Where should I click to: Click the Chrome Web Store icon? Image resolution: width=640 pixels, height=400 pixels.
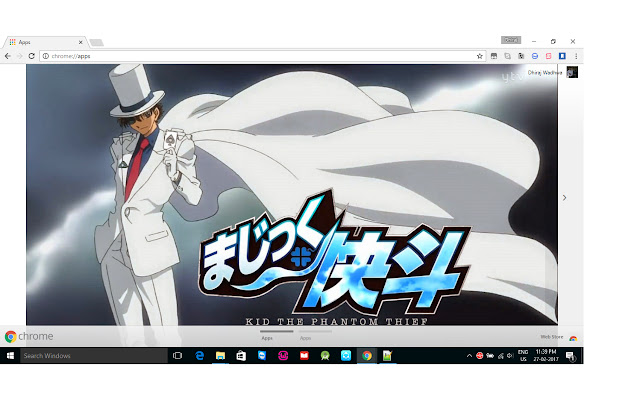click(x=573, y=338)
